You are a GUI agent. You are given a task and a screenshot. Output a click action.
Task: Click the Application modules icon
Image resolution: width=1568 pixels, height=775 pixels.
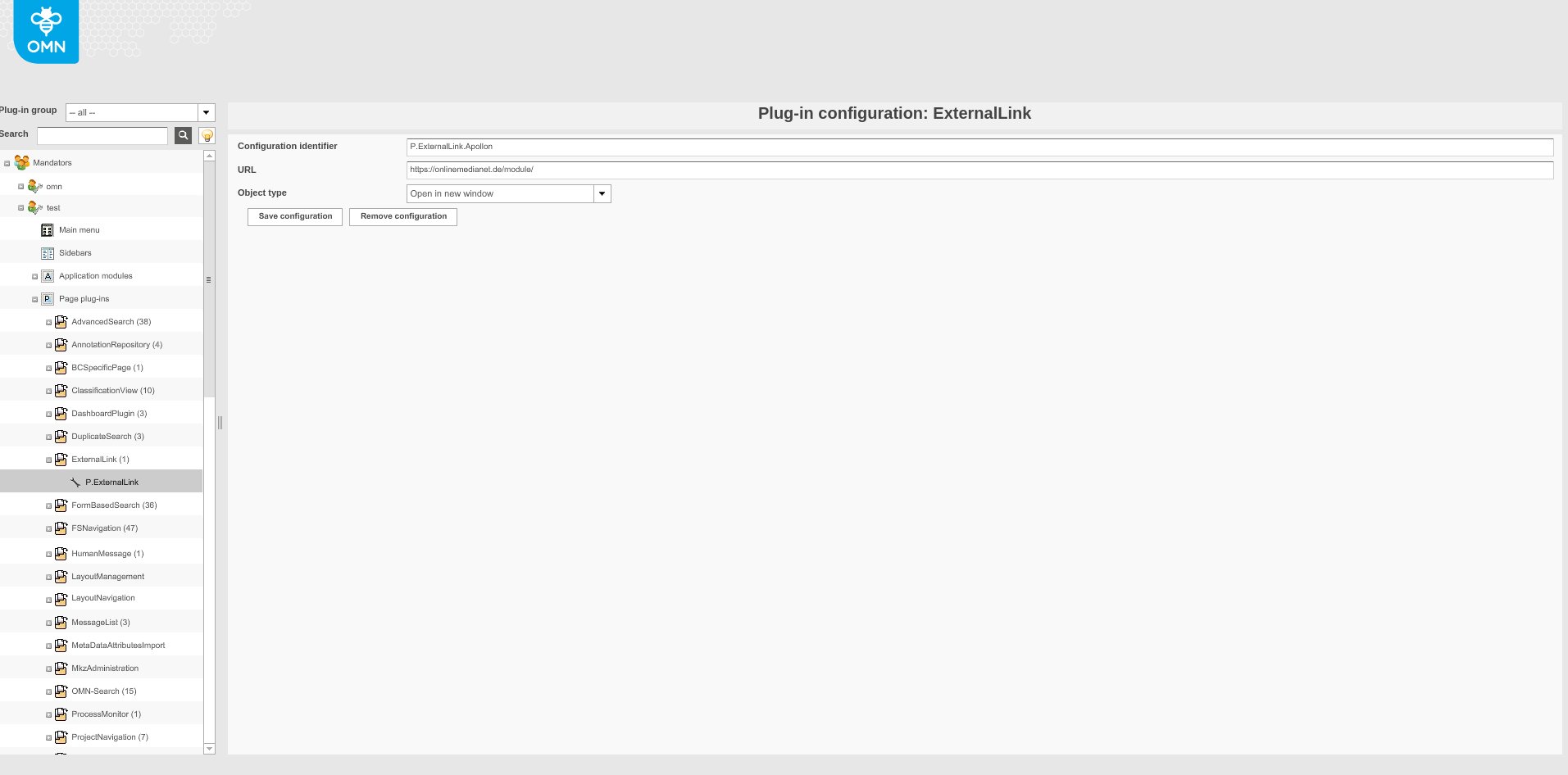pos(48,276)
